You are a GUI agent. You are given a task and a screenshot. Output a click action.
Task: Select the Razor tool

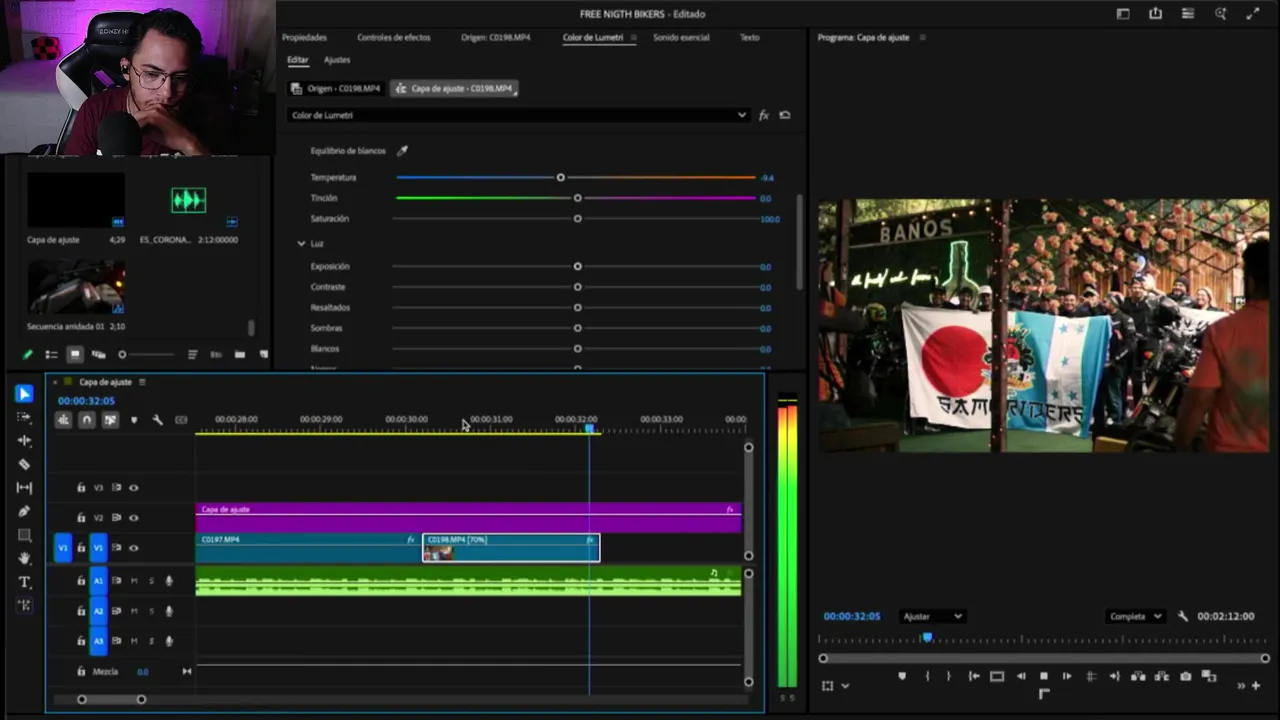pos(24,464)
